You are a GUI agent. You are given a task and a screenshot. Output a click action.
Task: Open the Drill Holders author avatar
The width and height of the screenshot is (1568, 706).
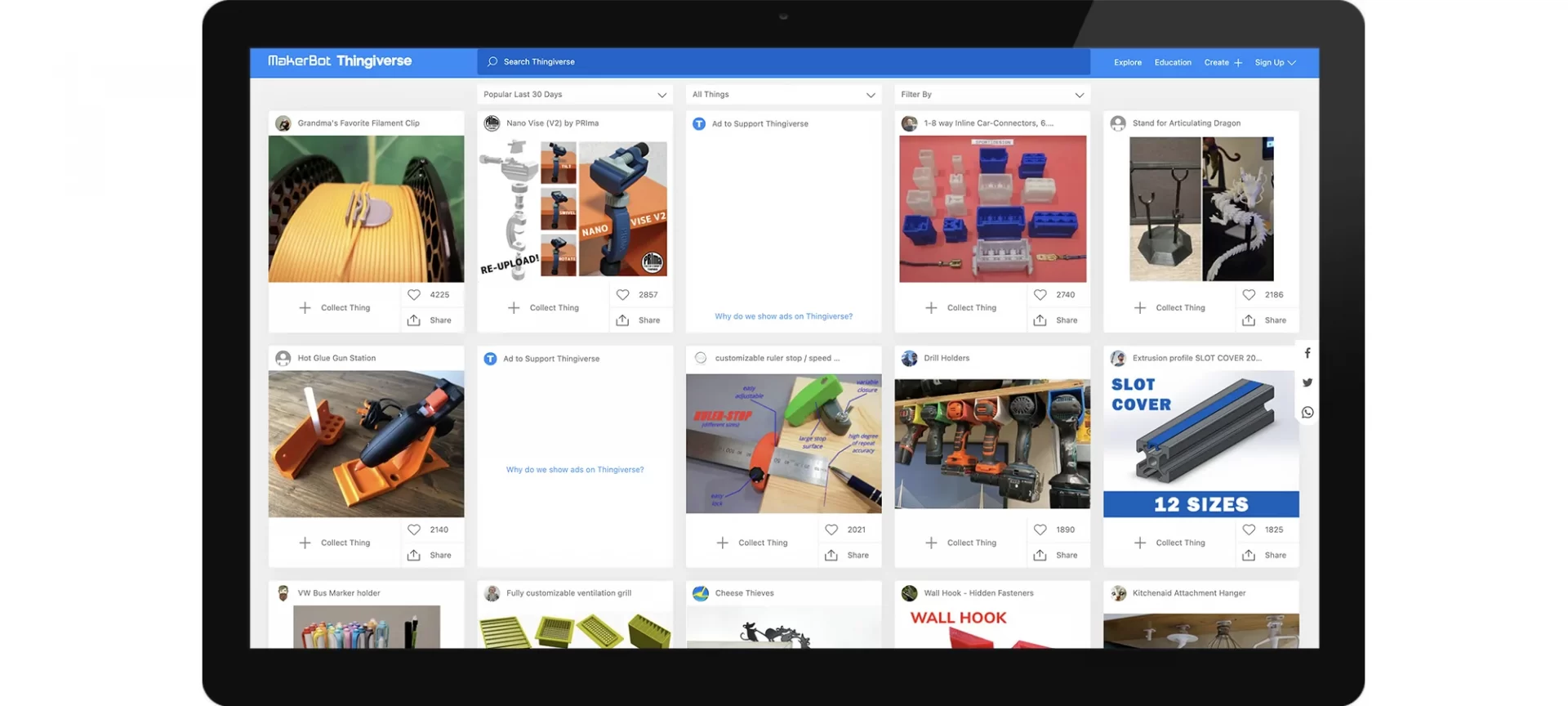tap(909, 359)
